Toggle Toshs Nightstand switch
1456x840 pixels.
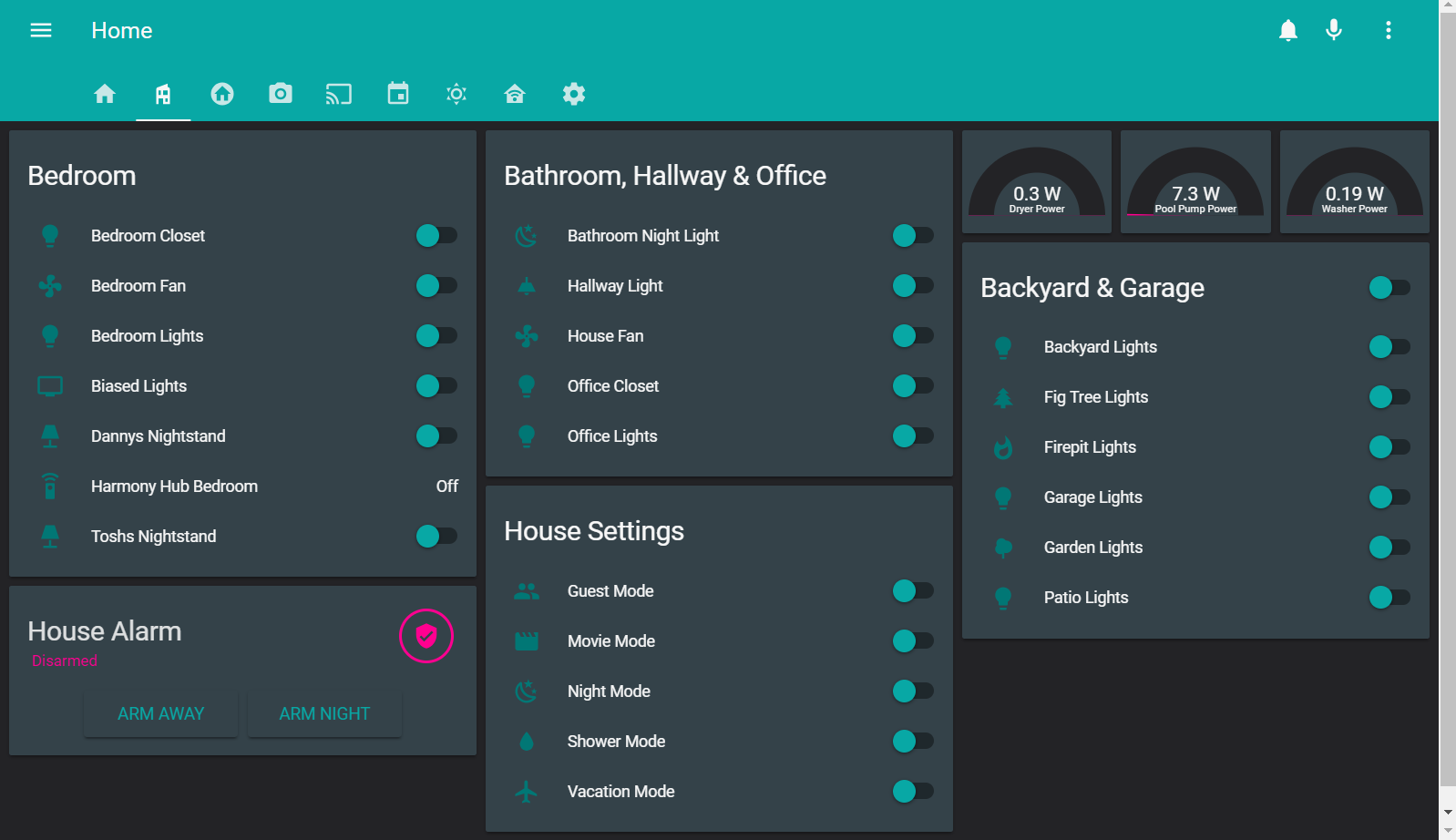[436, 536]
